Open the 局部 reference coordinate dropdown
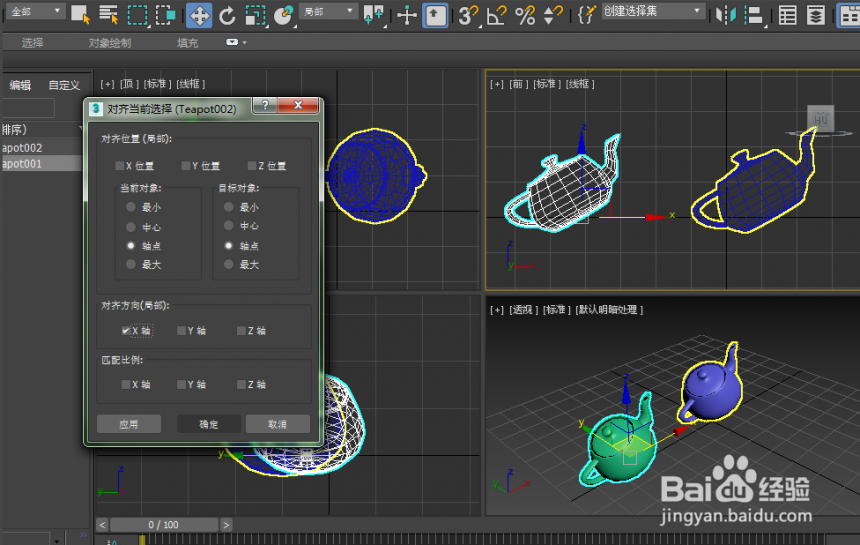This screenshot has height=545, width=860. pyautogui.click(x=329, y=11)
